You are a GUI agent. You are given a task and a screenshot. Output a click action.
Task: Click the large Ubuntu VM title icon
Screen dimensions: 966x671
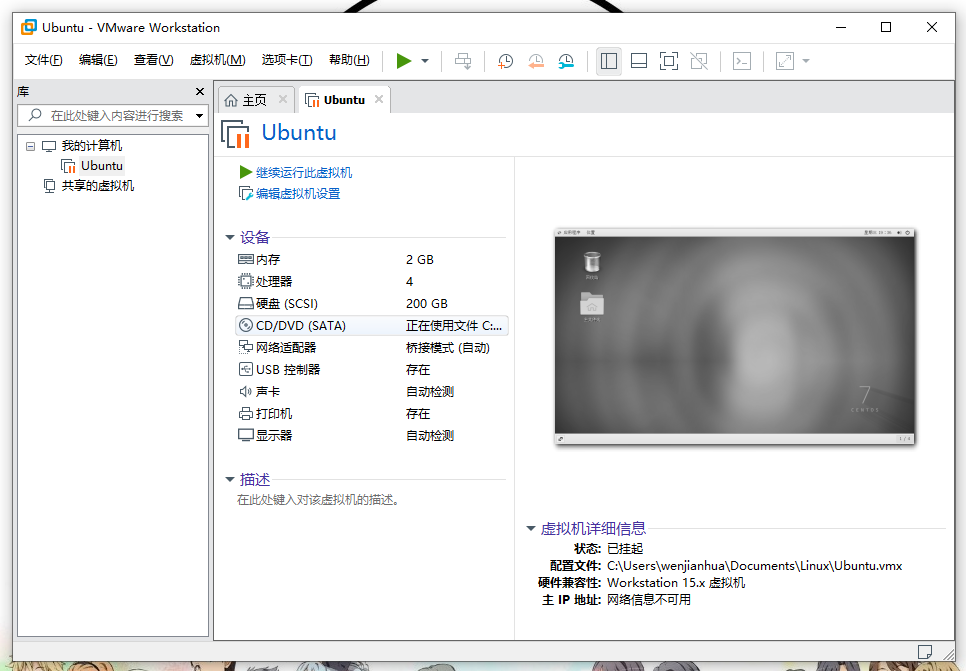pos(235,134)
